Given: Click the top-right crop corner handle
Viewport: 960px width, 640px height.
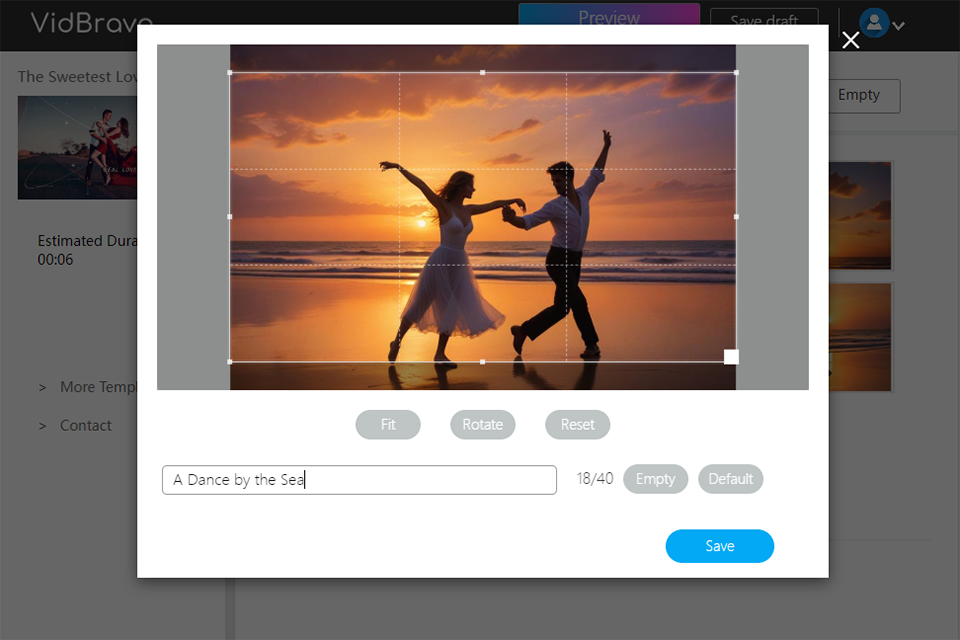Looking at the screenshot, I should pos(736,73).
